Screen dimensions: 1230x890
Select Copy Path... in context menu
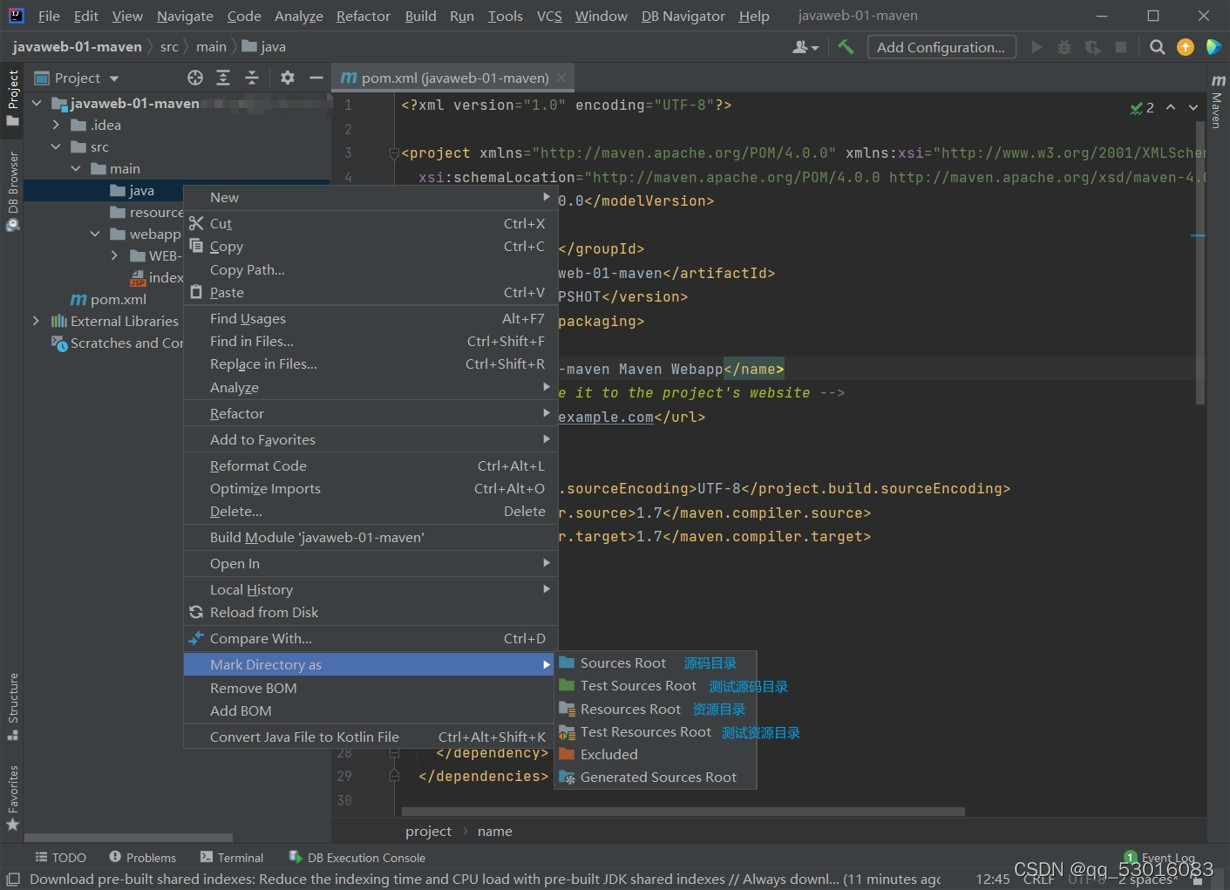(370, 270)
